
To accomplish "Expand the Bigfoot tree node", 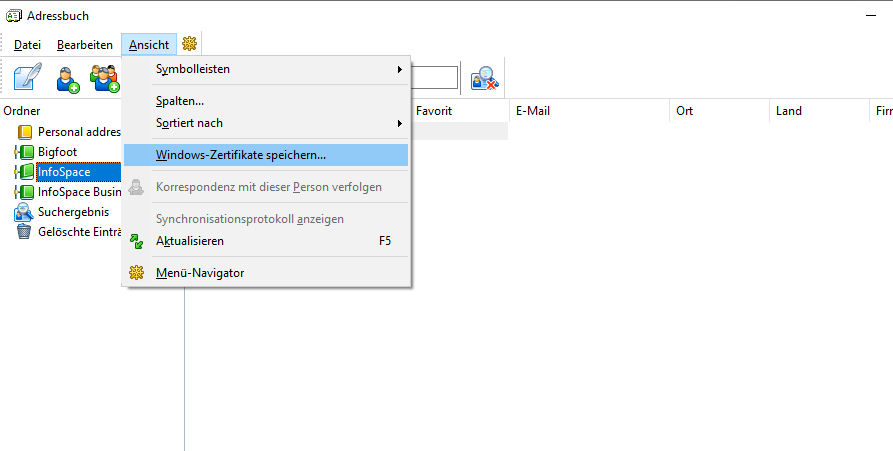I will click(17, 152).
